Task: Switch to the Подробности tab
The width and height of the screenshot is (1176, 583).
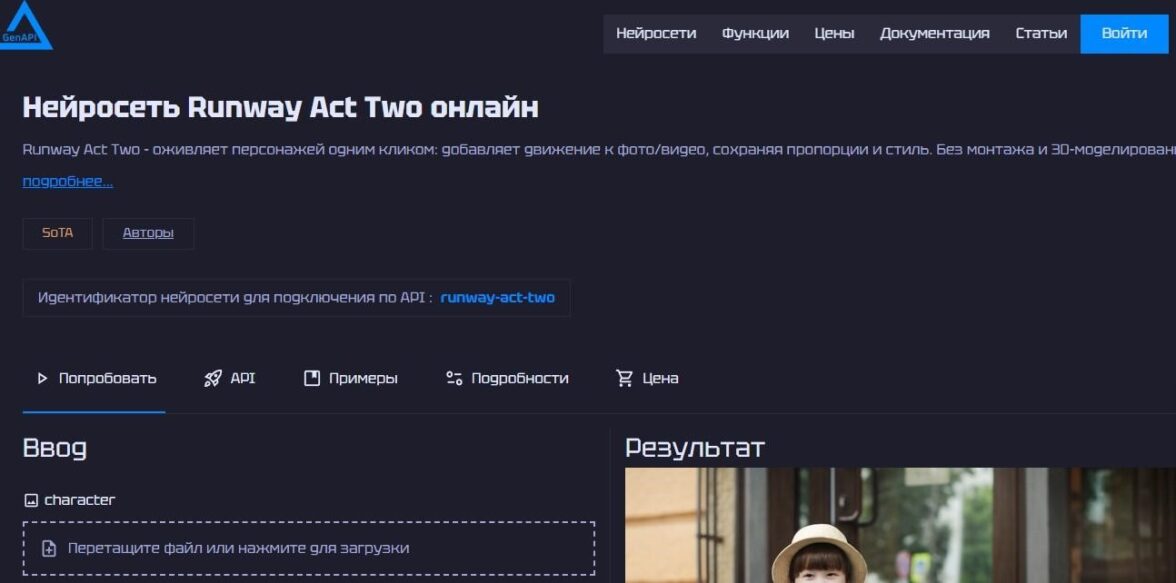Action: pyautogui.click(x=507, y=378)
